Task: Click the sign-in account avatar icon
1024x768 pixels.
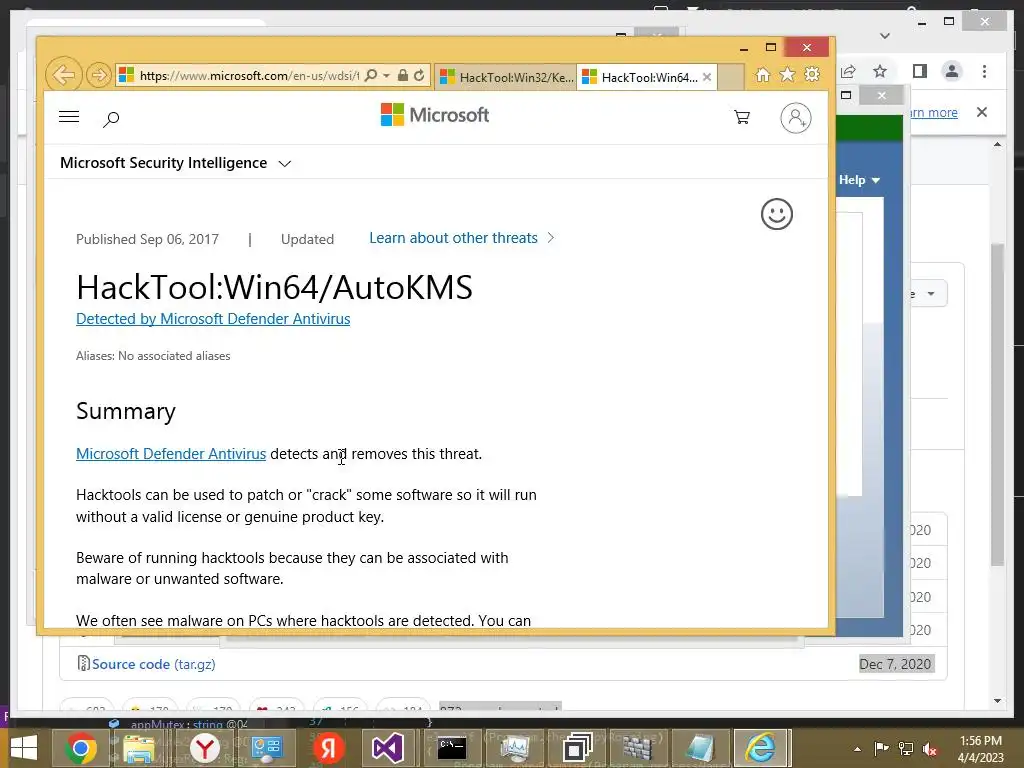Action: coord(795,118)
